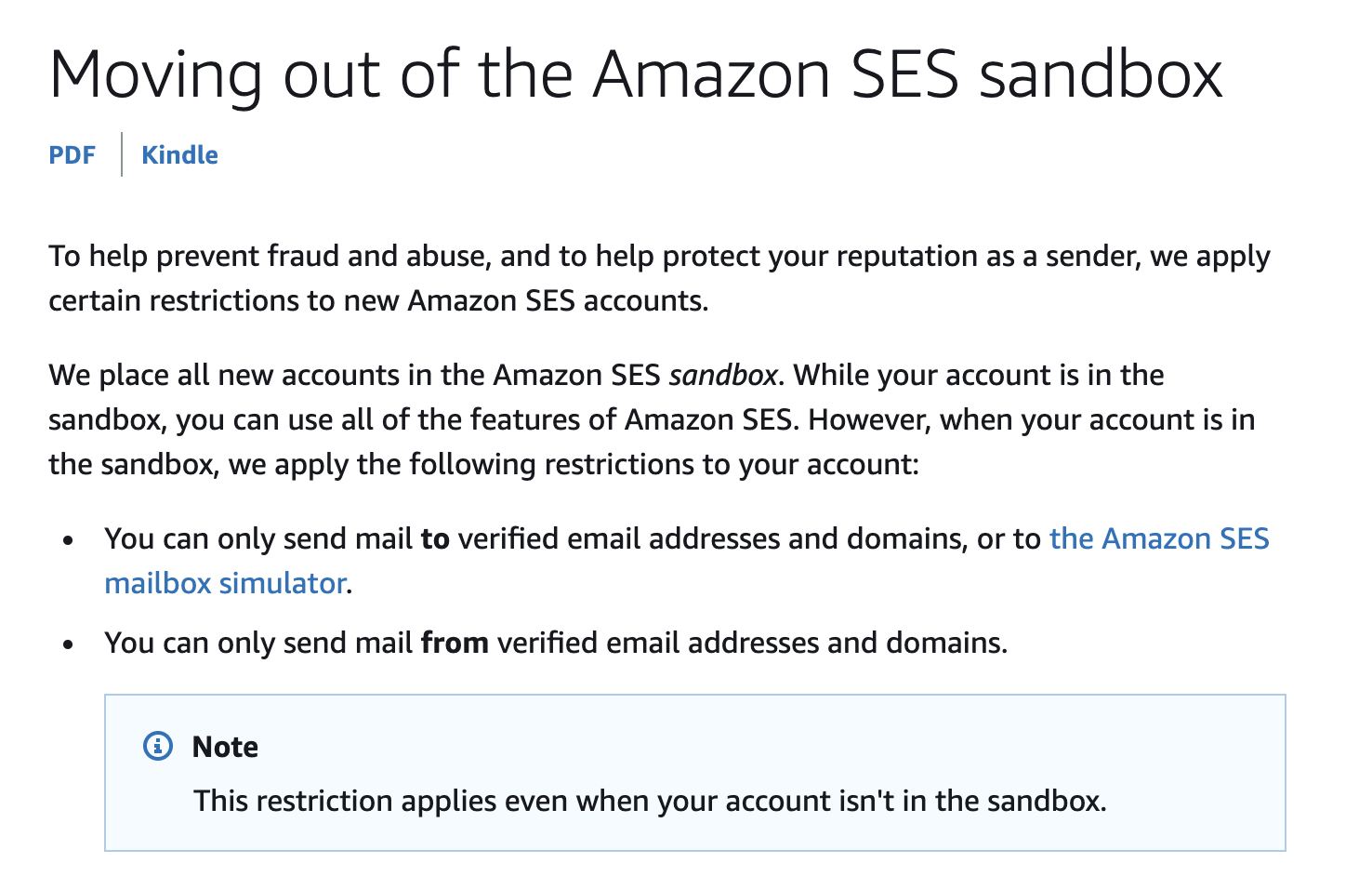Click the first bullet point marker
Image resolution: width=1372 pixels, height=876 pixels.
68,540
